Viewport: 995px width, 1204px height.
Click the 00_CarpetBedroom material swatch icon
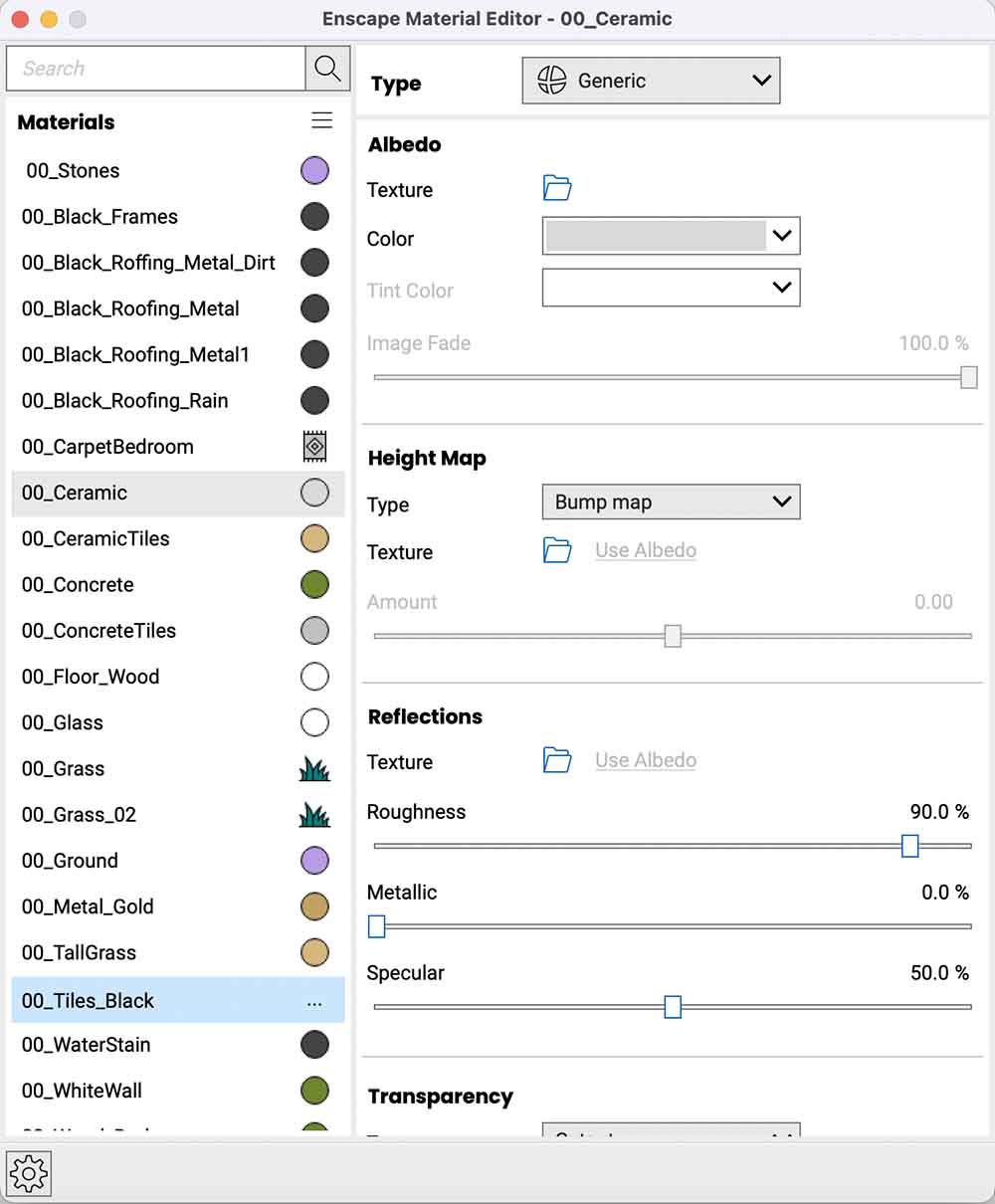[314, 446]
